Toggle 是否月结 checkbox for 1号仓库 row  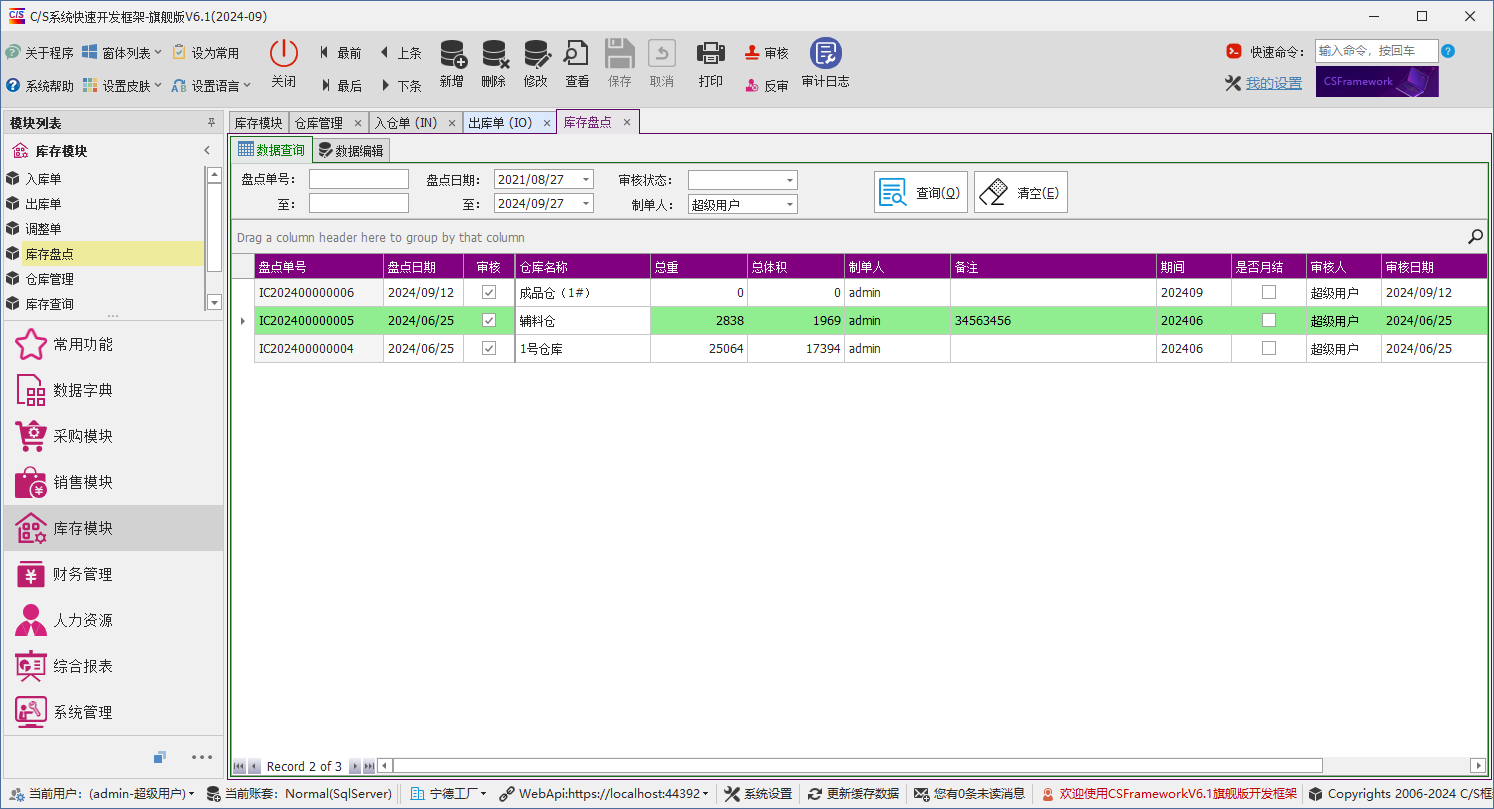(x=1269, y=349)
